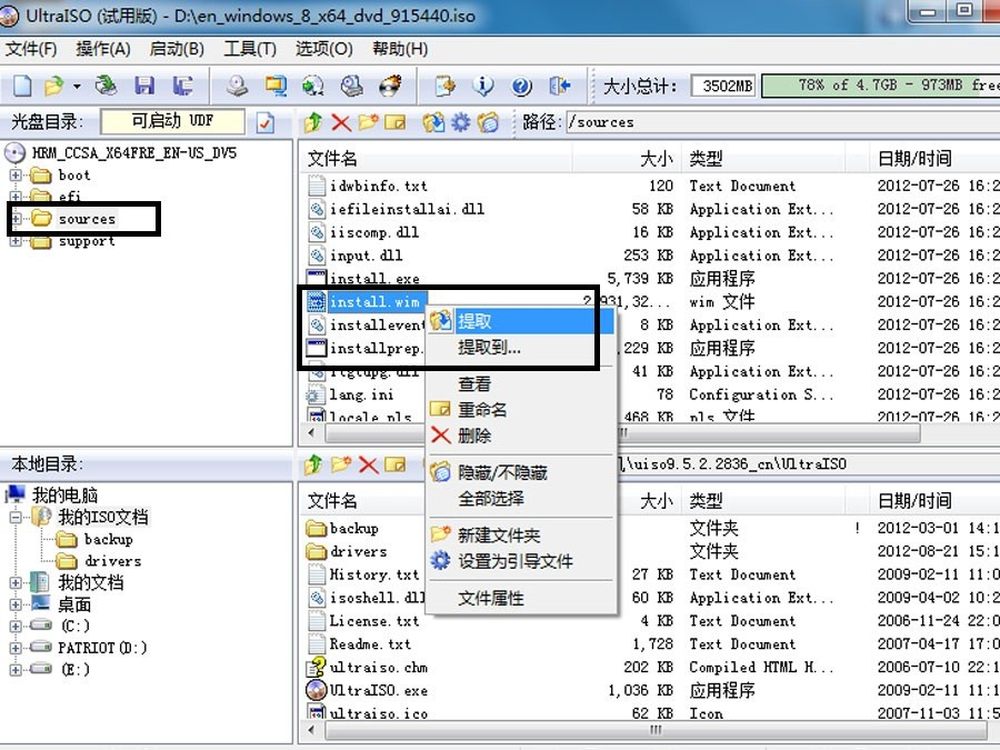Click New Folder icon in the local directory toolbar

[341, 464]
